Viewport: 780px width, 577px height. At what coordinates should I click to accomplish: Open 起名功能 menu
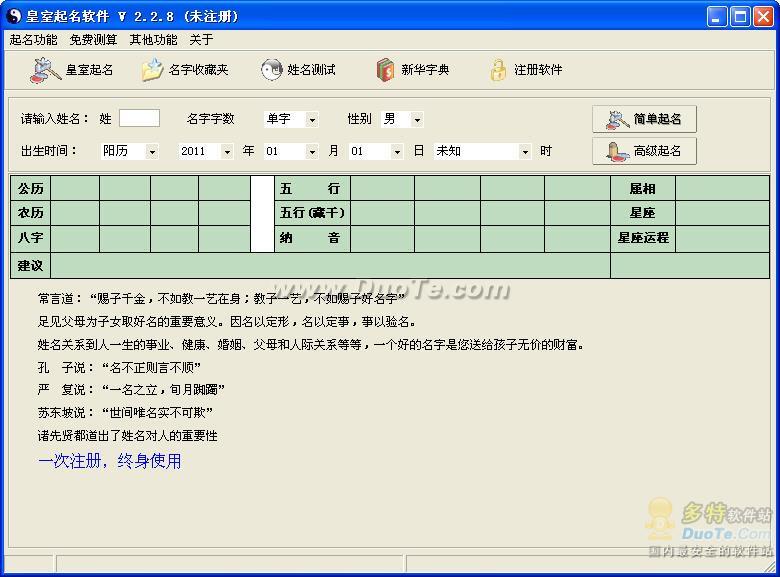coord(33,40)
